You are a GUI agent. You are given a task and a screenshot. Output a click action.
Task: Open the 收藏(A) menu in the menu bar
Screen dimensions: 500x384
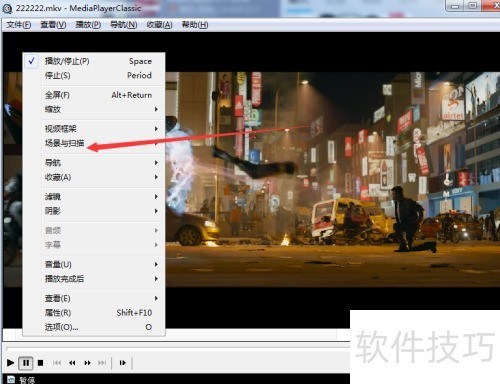coord(159,25)
